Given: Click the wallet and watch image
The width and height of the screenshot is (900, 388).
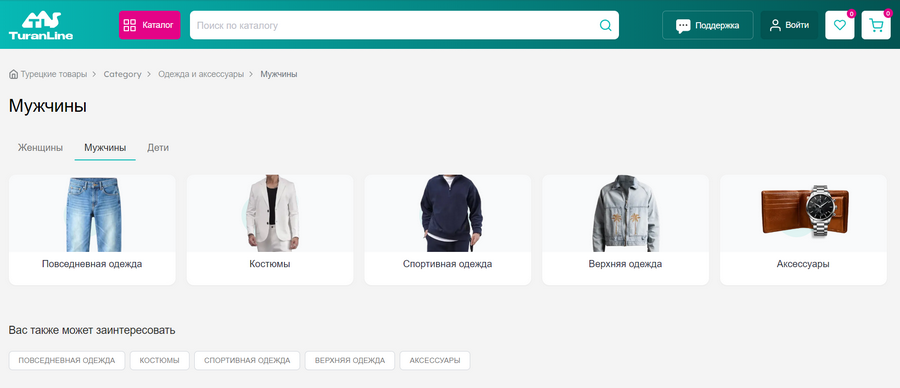Looking at the screenshot, I should tap(805, 211).
